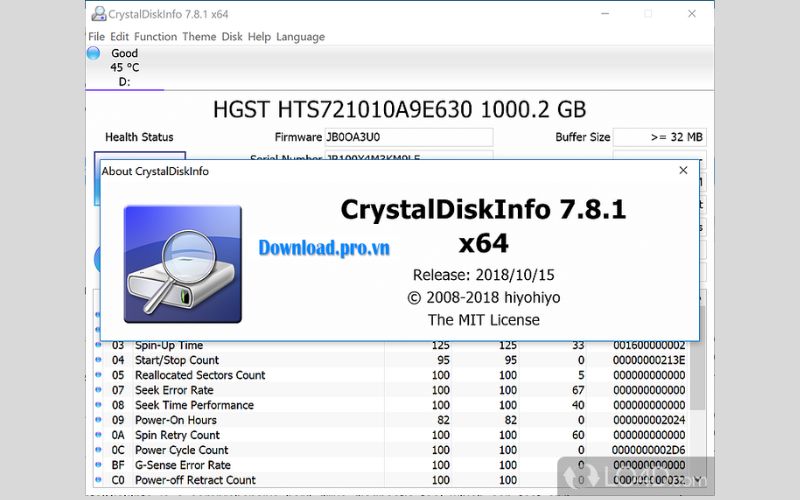This screenshot has height=500, width=800.
Task: Click the Power-On Hours status dot
Action: pos(98,420)
